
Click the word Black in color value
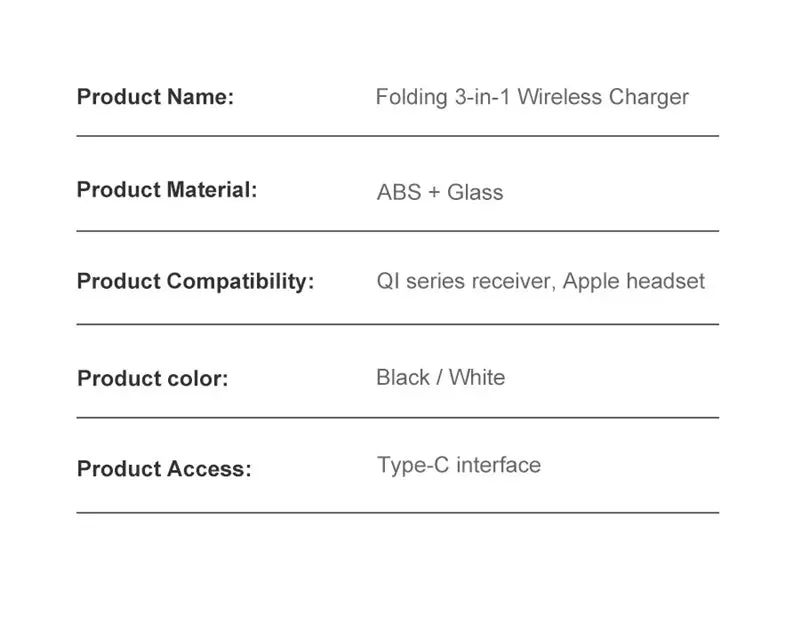[403, 377]
